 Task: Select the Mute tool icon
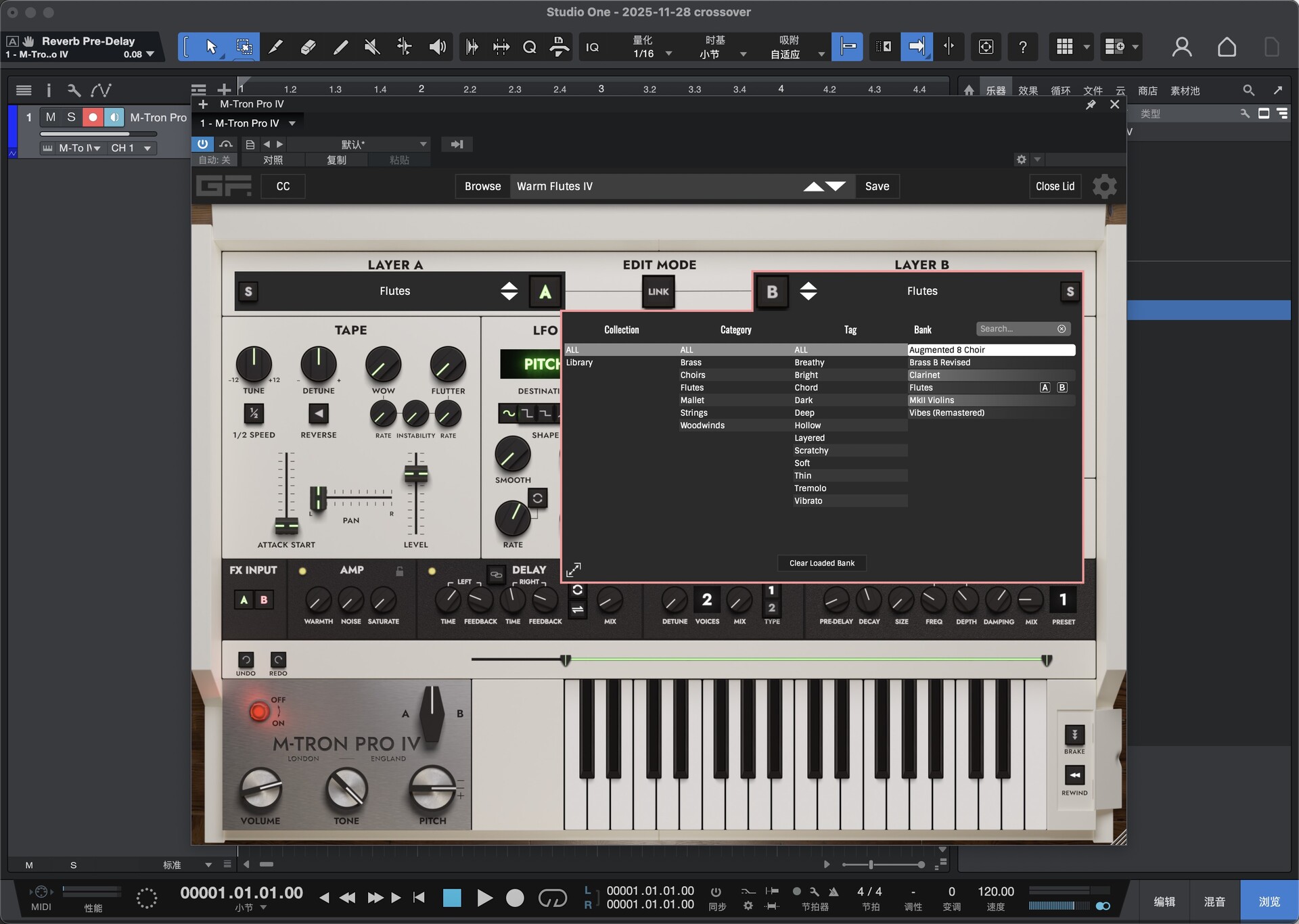coord(371,47)
